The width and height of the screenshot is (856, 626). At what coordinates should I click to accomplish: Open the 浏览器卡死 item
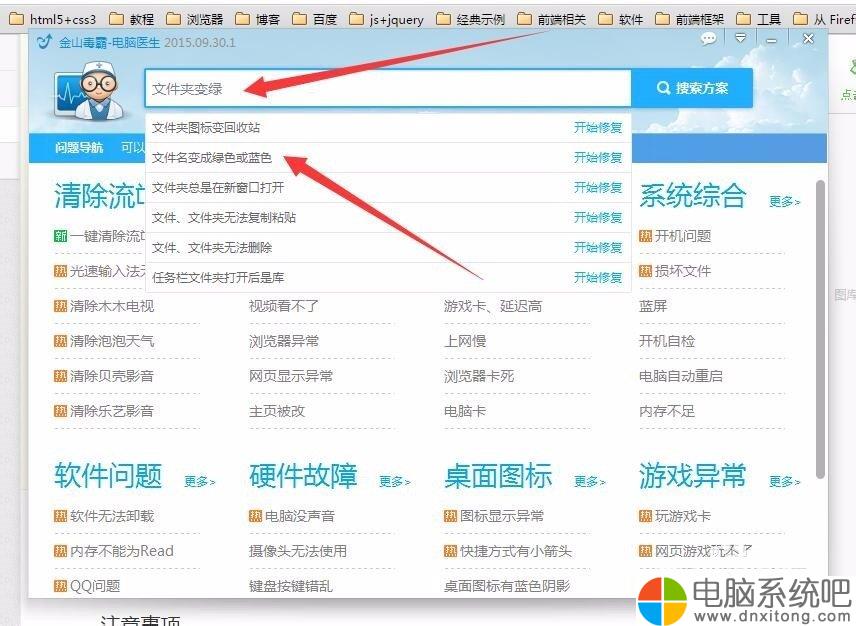479,376
